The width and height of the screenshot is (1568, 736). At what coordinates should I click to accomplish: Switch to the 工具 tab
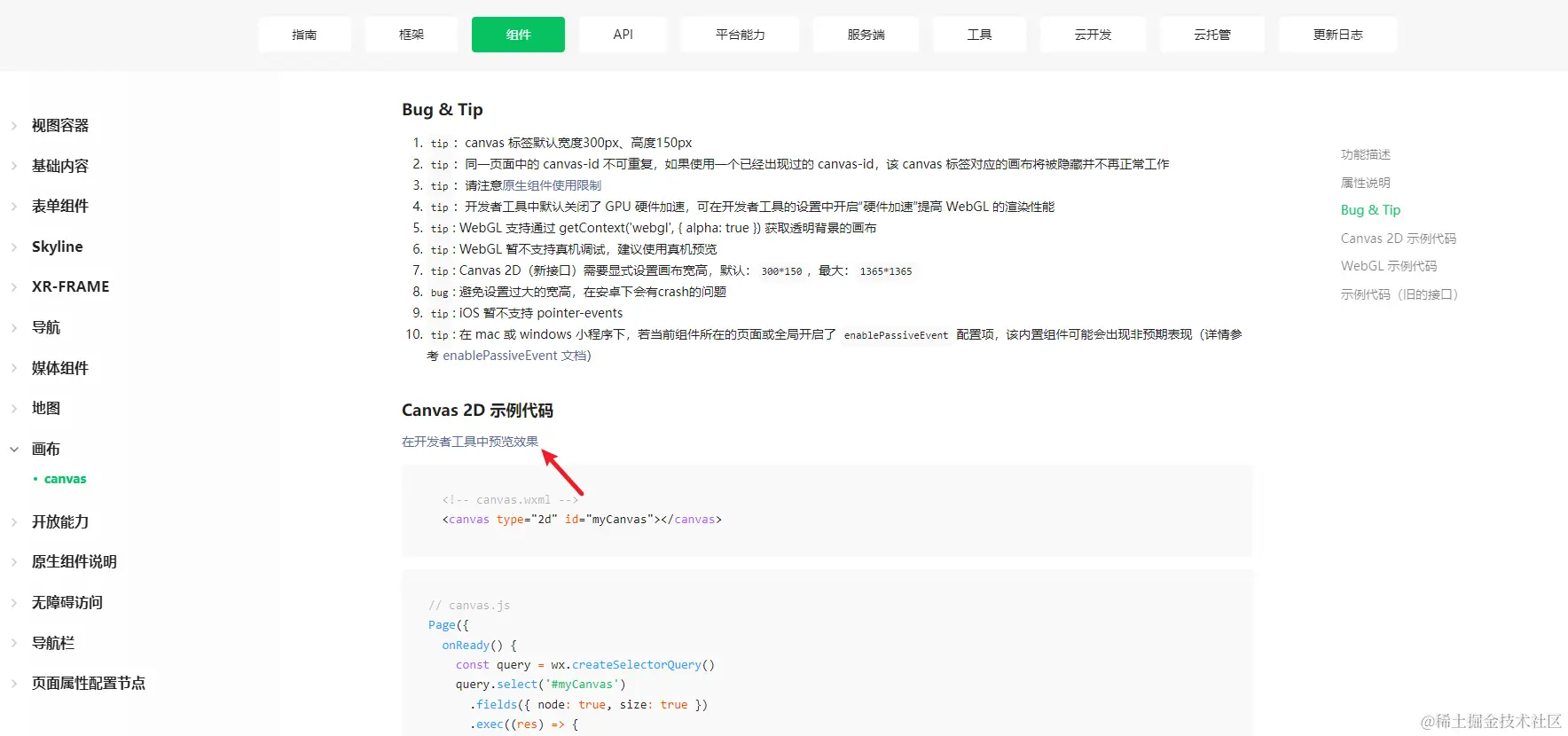point(979,35)
